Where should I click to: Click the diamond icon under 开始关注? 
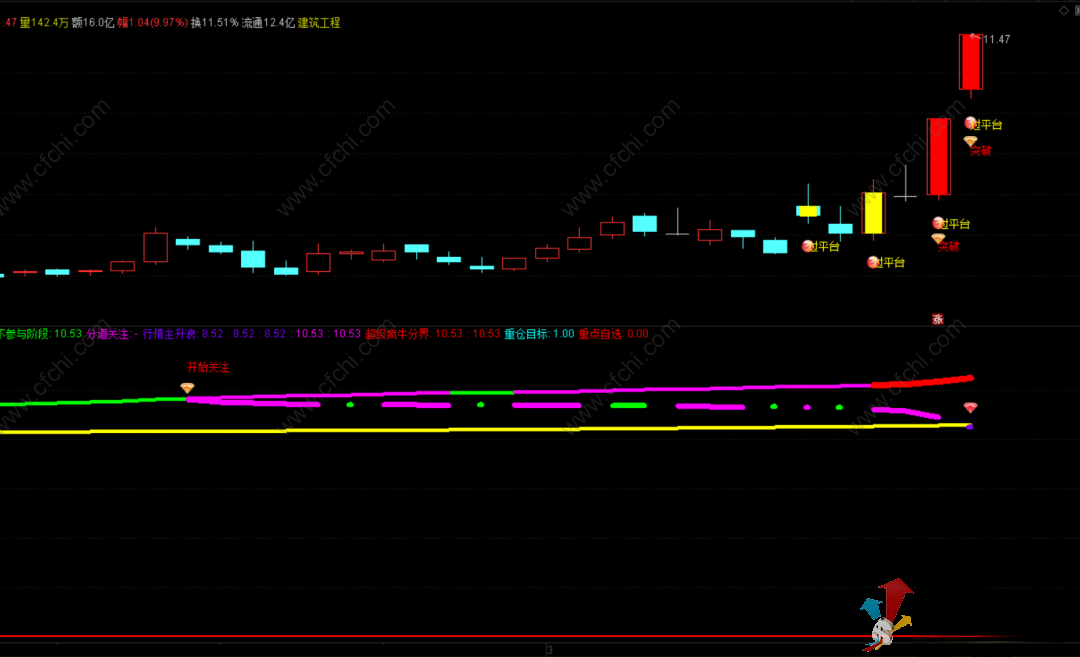[187, 388]
